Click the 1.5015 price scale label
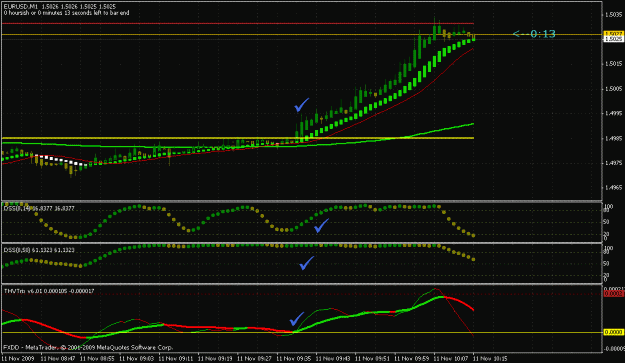625x363 pixels. 613,64
